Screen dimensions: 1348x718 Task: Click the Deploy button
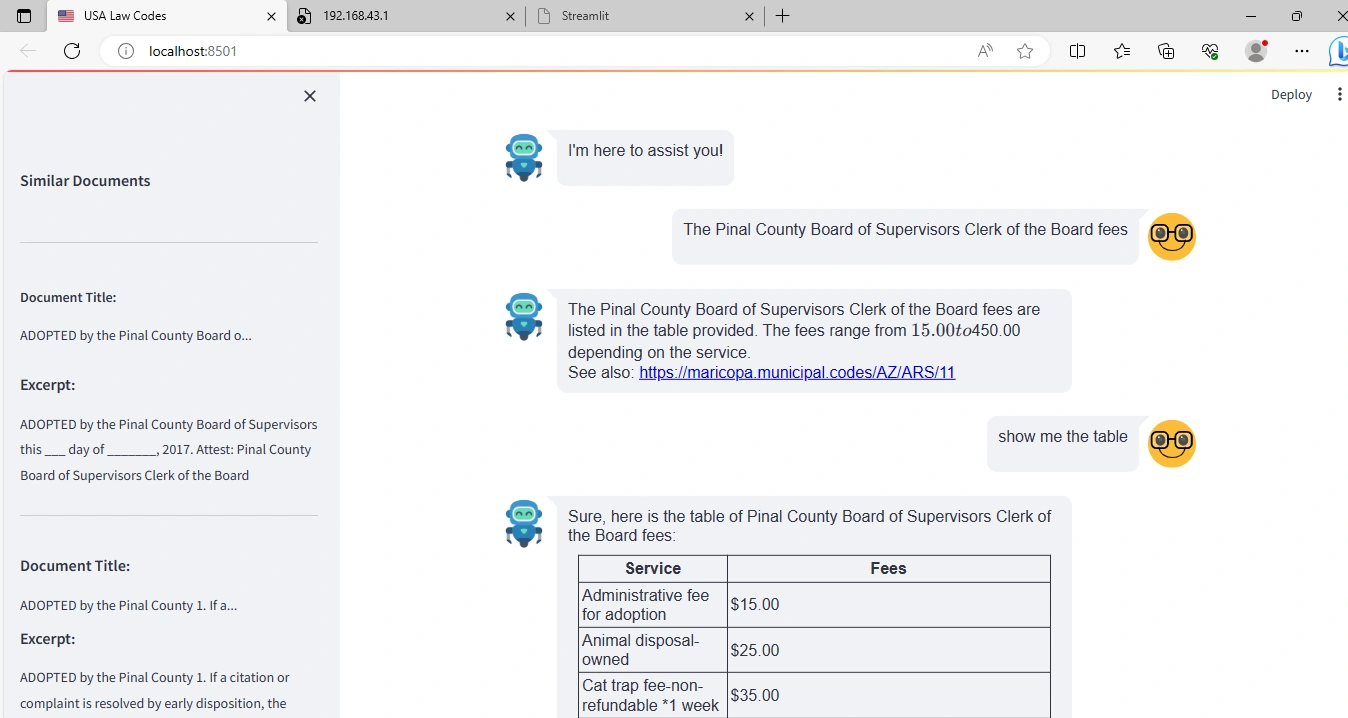[1291, 94]
